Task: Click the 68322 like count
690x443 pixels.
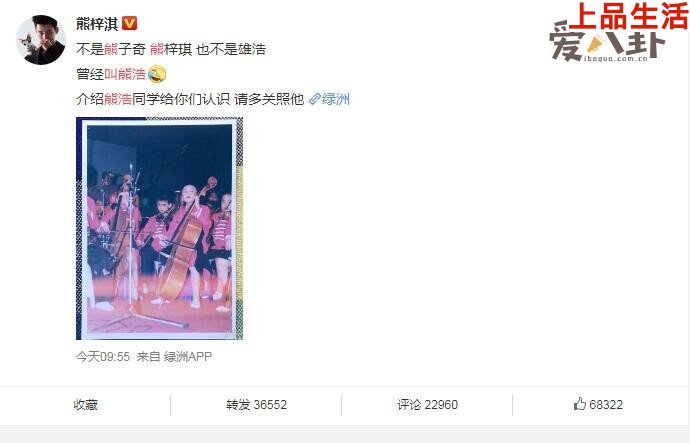Action: click(x=606, y=405)
